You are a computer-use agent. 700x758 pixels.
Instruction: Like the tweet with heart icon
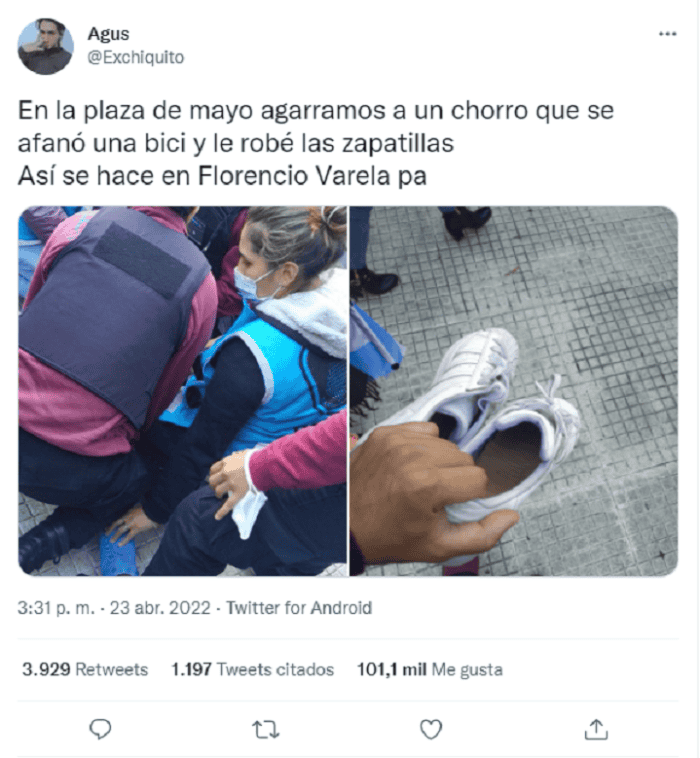point(431,729)
